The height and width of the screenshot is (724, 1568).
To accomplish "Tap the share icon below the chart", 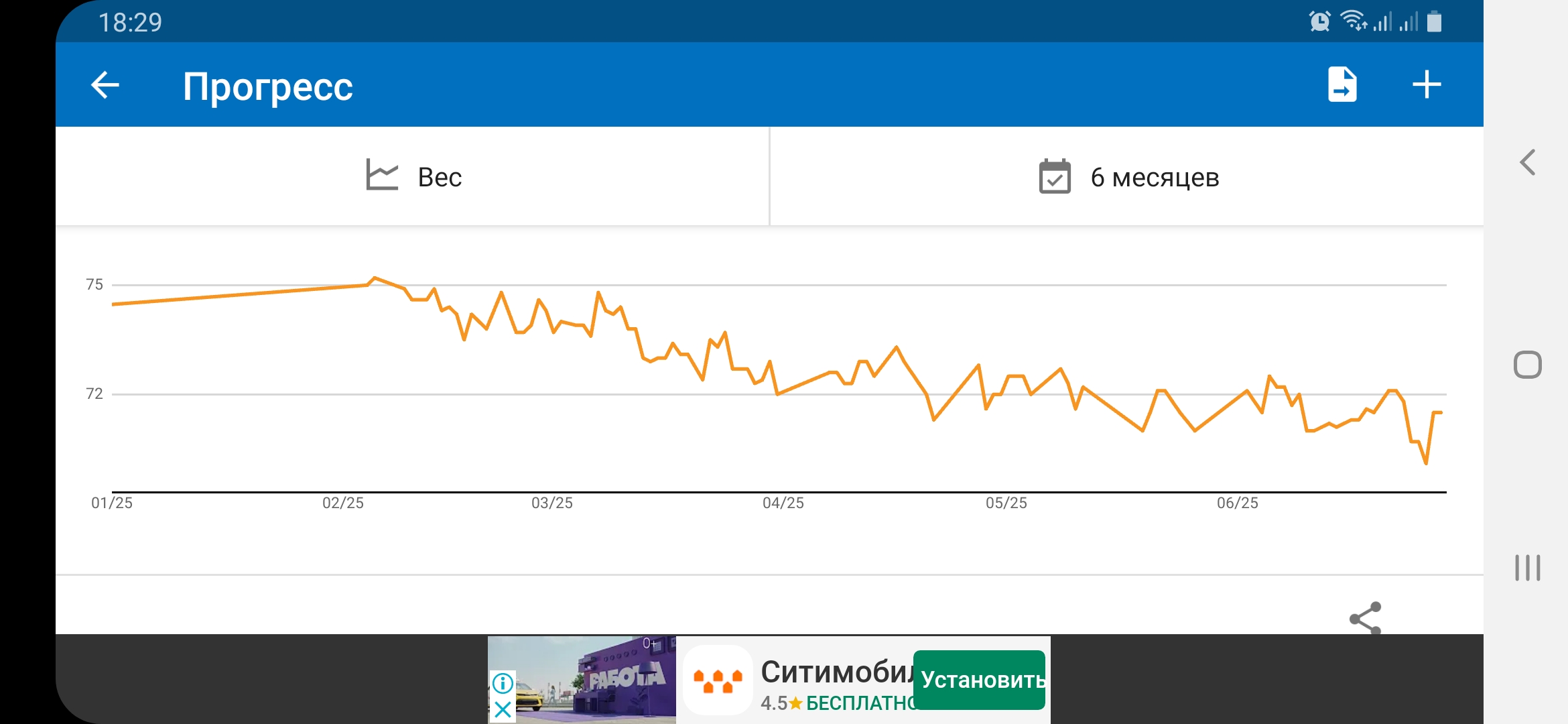I will pyautogui.click(x=1366, y=617).
